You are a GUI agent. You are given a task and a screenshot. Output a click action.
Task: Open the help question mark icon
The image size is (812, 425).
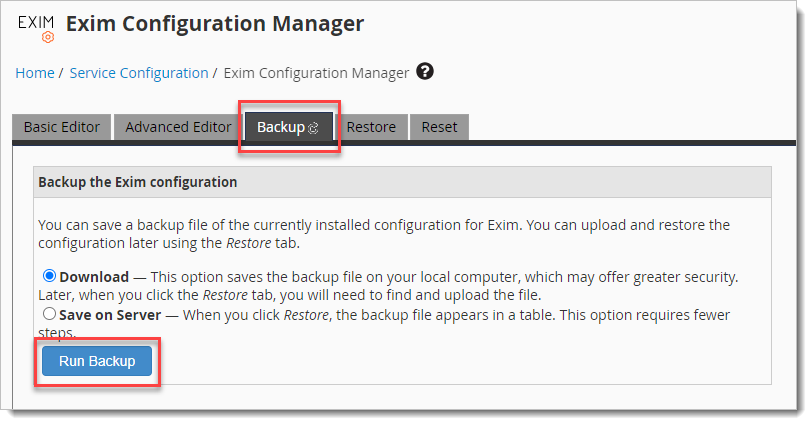[x=425, y=71]
